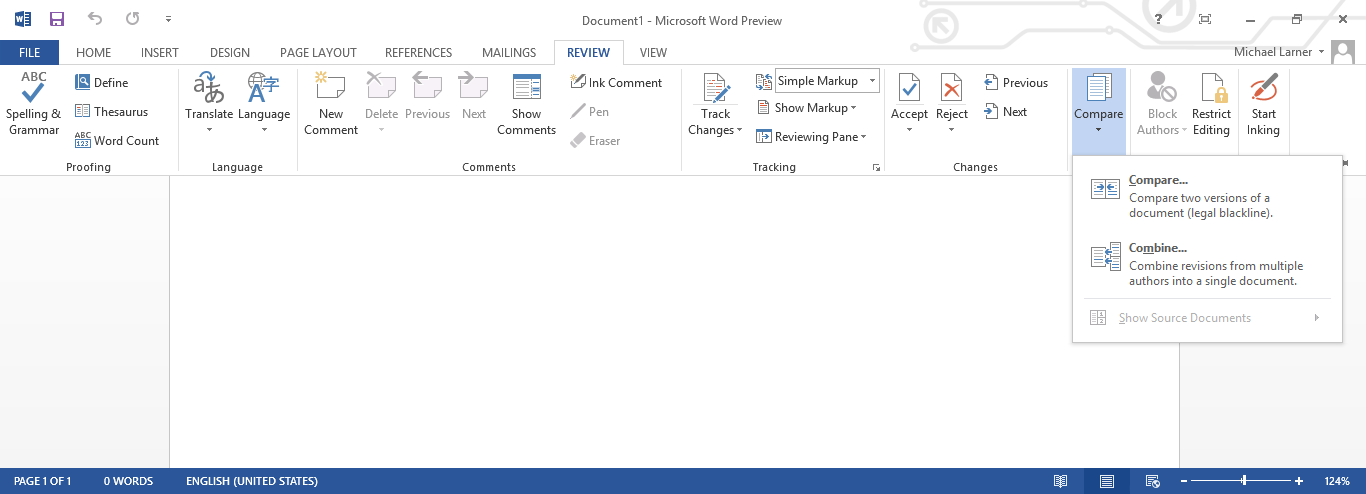Open the Reviewing Pane options
The image size is (1366, 494).
(811, 137)
